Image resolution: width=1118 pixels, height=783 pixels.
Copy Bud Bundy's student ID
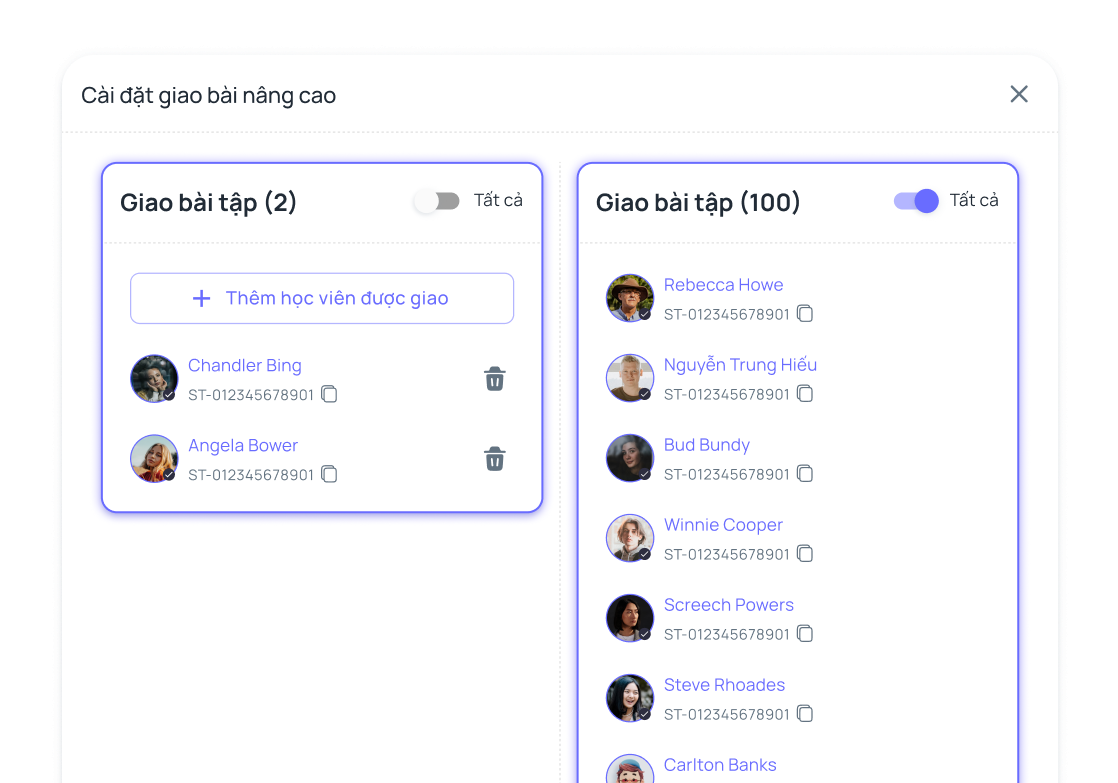click(x=805, y=474)
